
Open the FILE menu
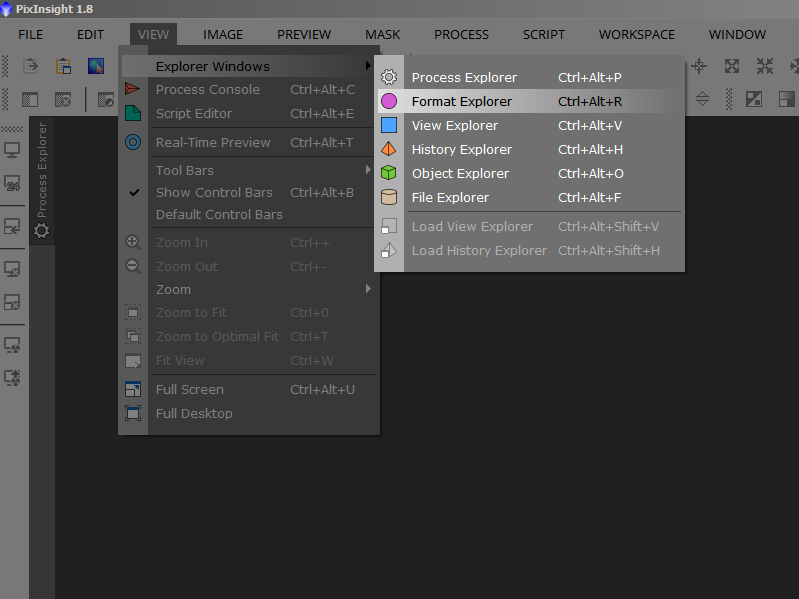pyautogui.click(x=31, y=35)
